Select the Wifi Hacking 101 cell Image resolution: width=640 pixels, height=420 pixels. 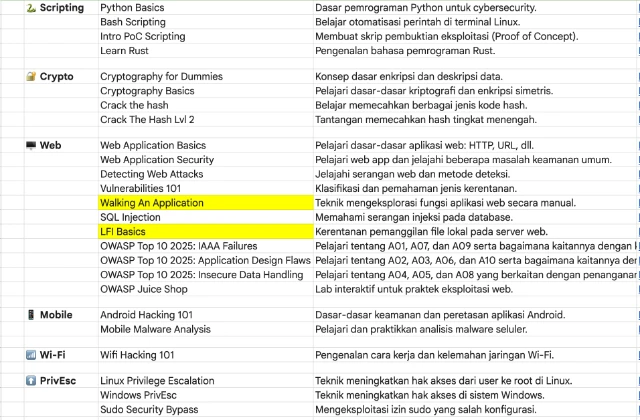point(206,355)
